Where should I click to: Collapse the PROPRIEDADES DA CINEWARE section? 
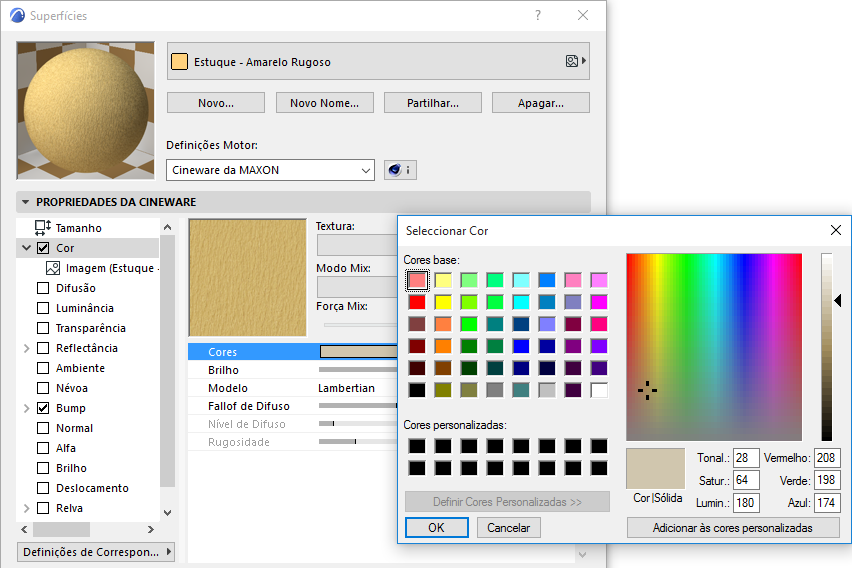coord(25,202)
